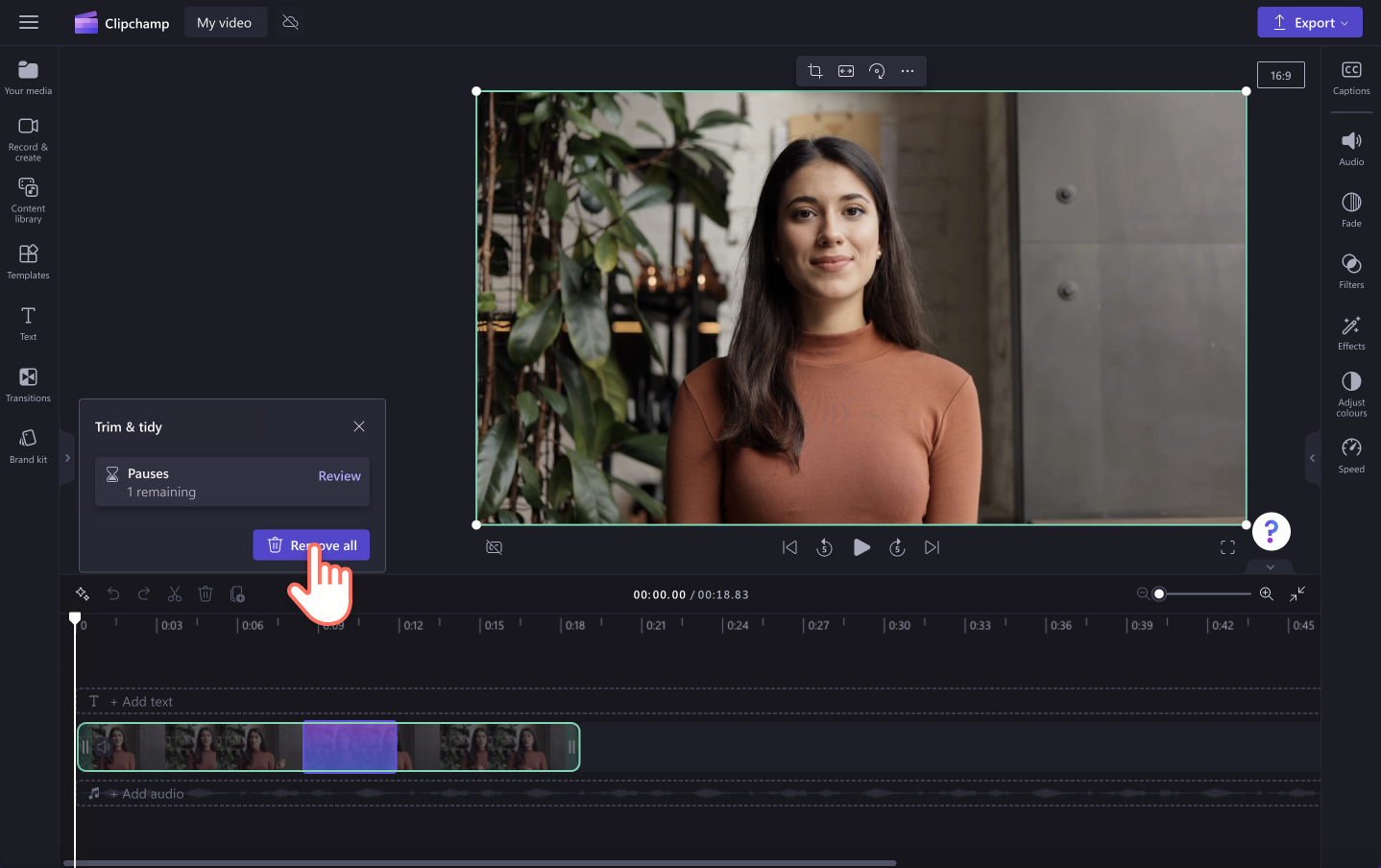Open the Filters panel
The width and height of the screenshot is (1381, 868).
pos(1351,272)
